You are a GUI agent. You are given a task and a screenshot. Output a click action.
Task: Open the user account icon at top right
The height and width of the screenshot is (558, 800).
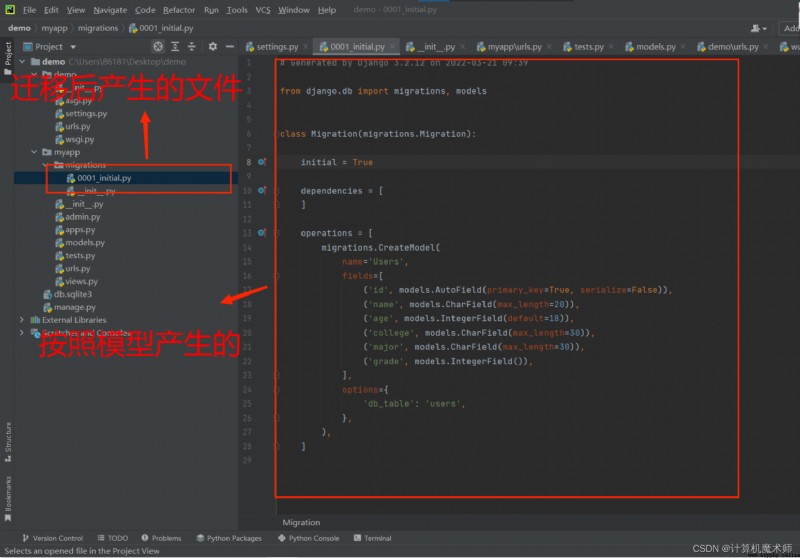coord(758,28)
